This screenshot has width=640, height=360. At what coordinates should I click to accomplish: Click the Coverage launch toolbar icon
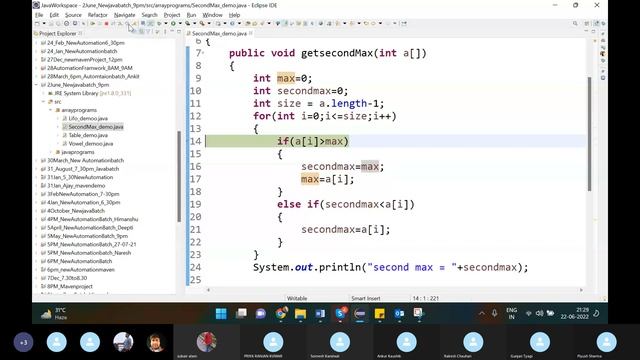(187, 24)
